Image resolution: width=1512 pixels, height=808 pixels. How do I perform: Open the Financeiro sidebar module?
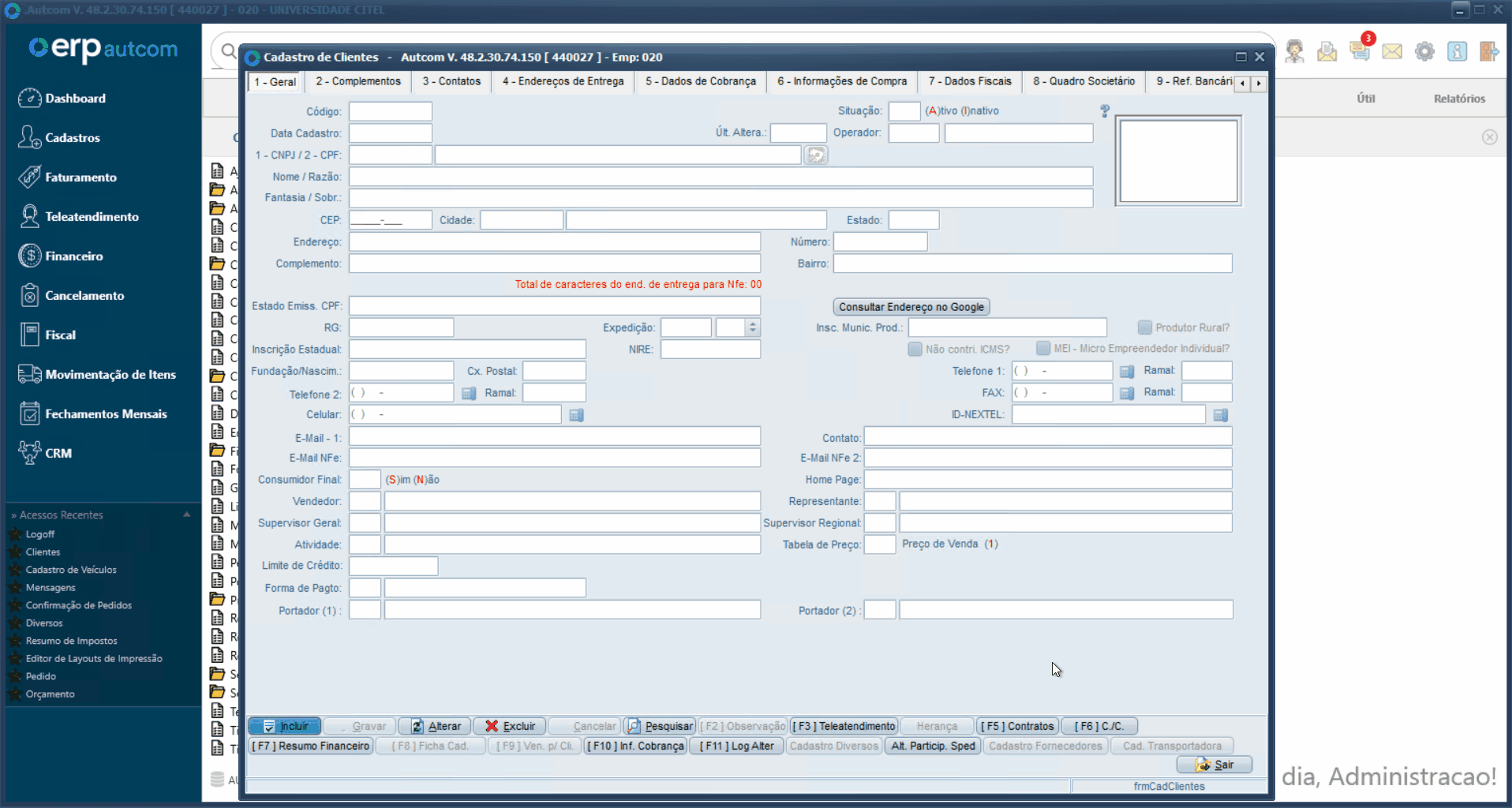click(x=73, y=256)
